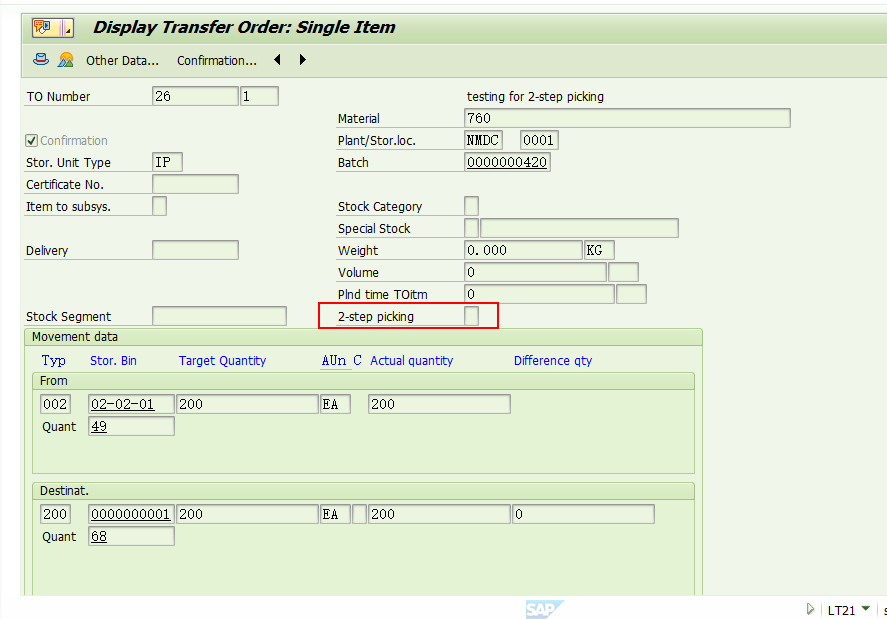The height and width of the screenshot is (619, 887).
Task: Navigate to next item using right arrow icon
Action: coord(301,60)
